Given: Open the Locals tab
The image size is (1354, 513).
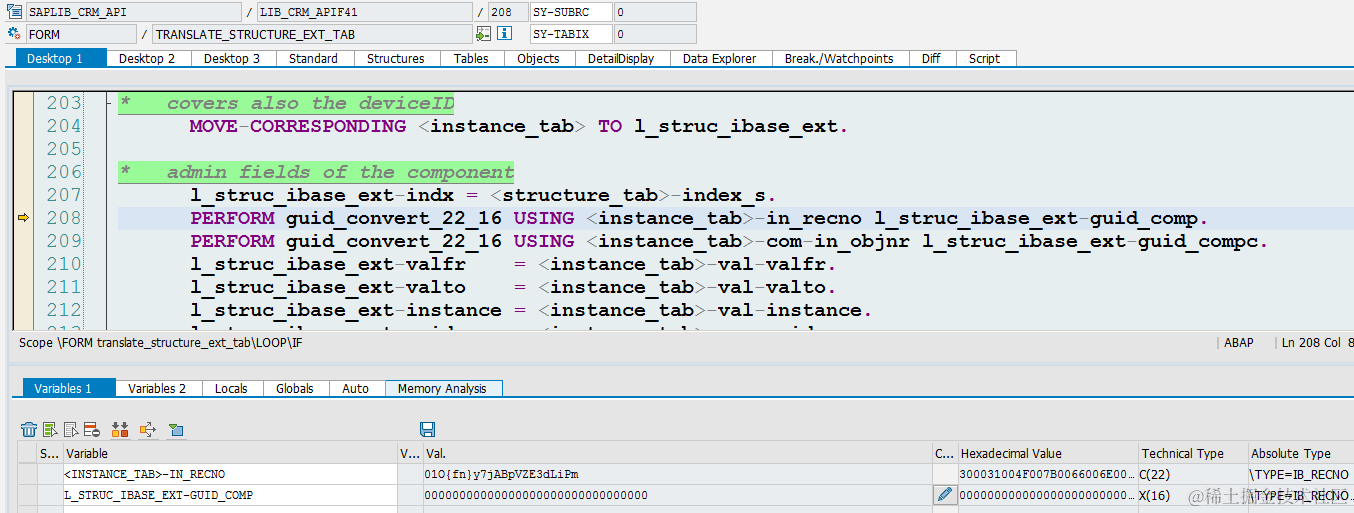Looking at the screenshot, I should pyautogui.click(x=231, y=388).
